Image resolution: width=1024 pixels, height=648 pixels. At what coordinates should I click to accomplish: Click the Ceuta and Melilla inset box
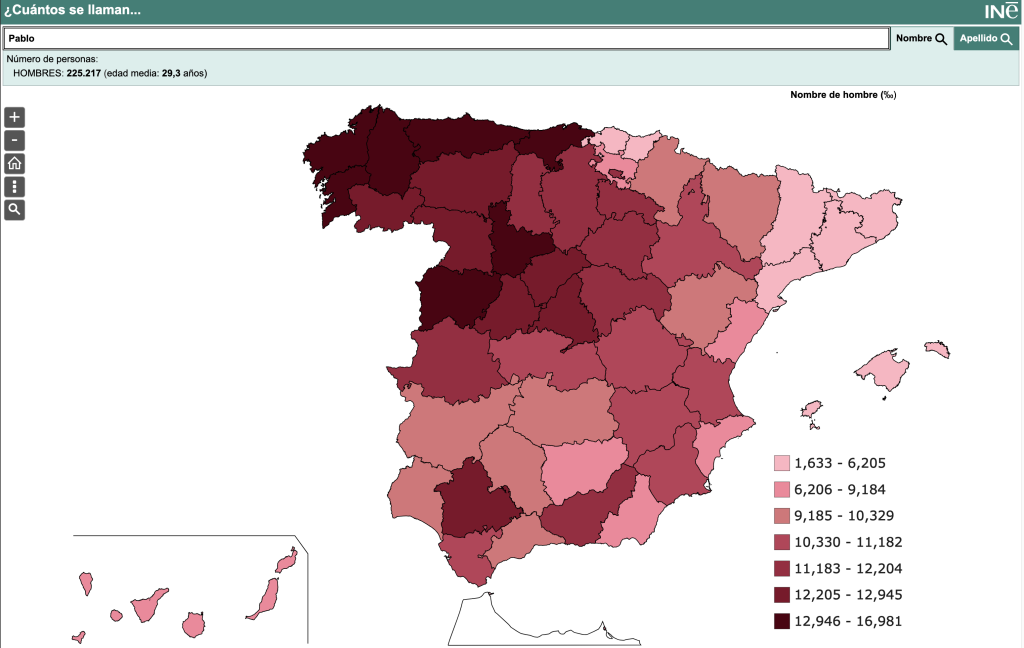tap(543, 619)
